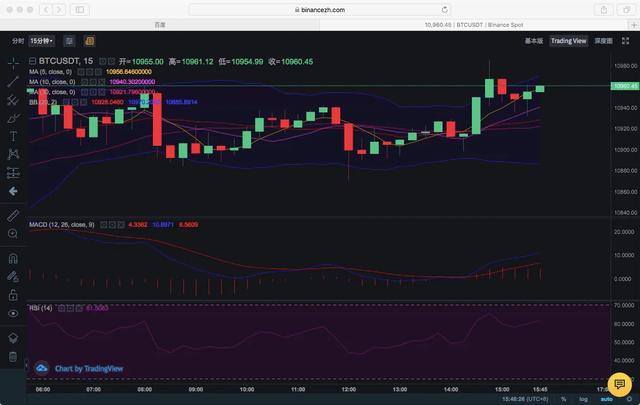This screenshot has height=405, width=640.
Task: Hide the MA (5, close, 0) indicator
Action: tap(81, 72)
